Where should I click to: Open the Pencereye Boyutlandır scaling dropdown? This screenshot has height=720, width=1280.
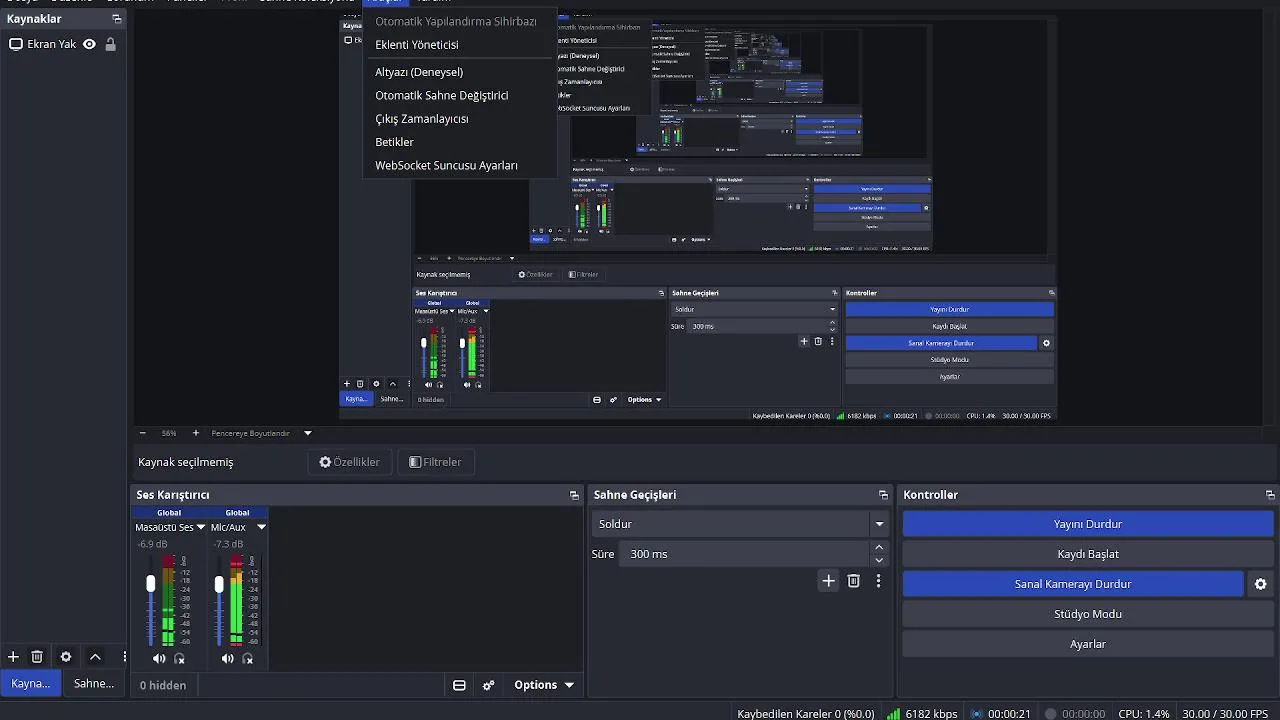(307, 433)
